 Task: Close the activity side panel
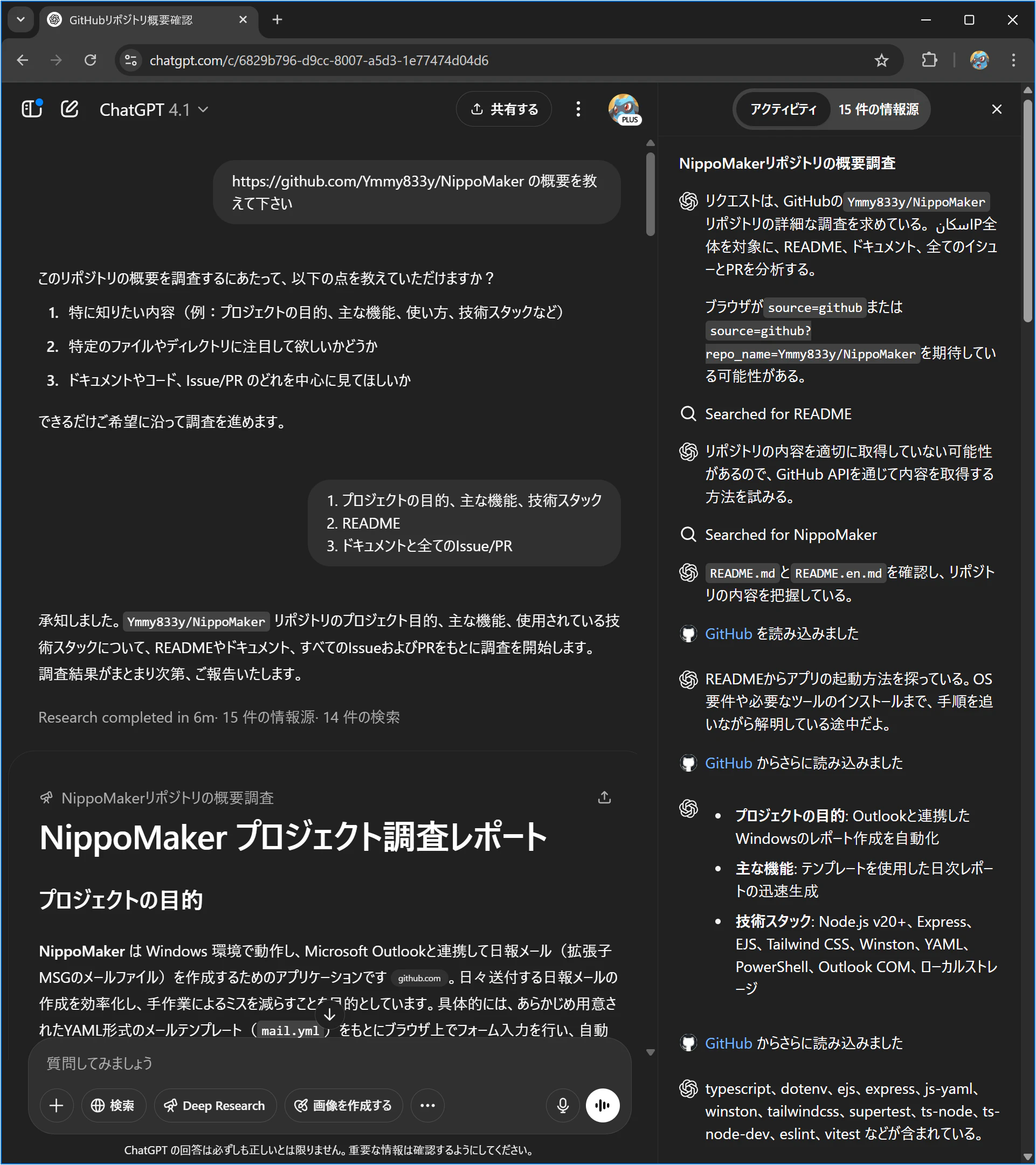click(x=997, y=109)
